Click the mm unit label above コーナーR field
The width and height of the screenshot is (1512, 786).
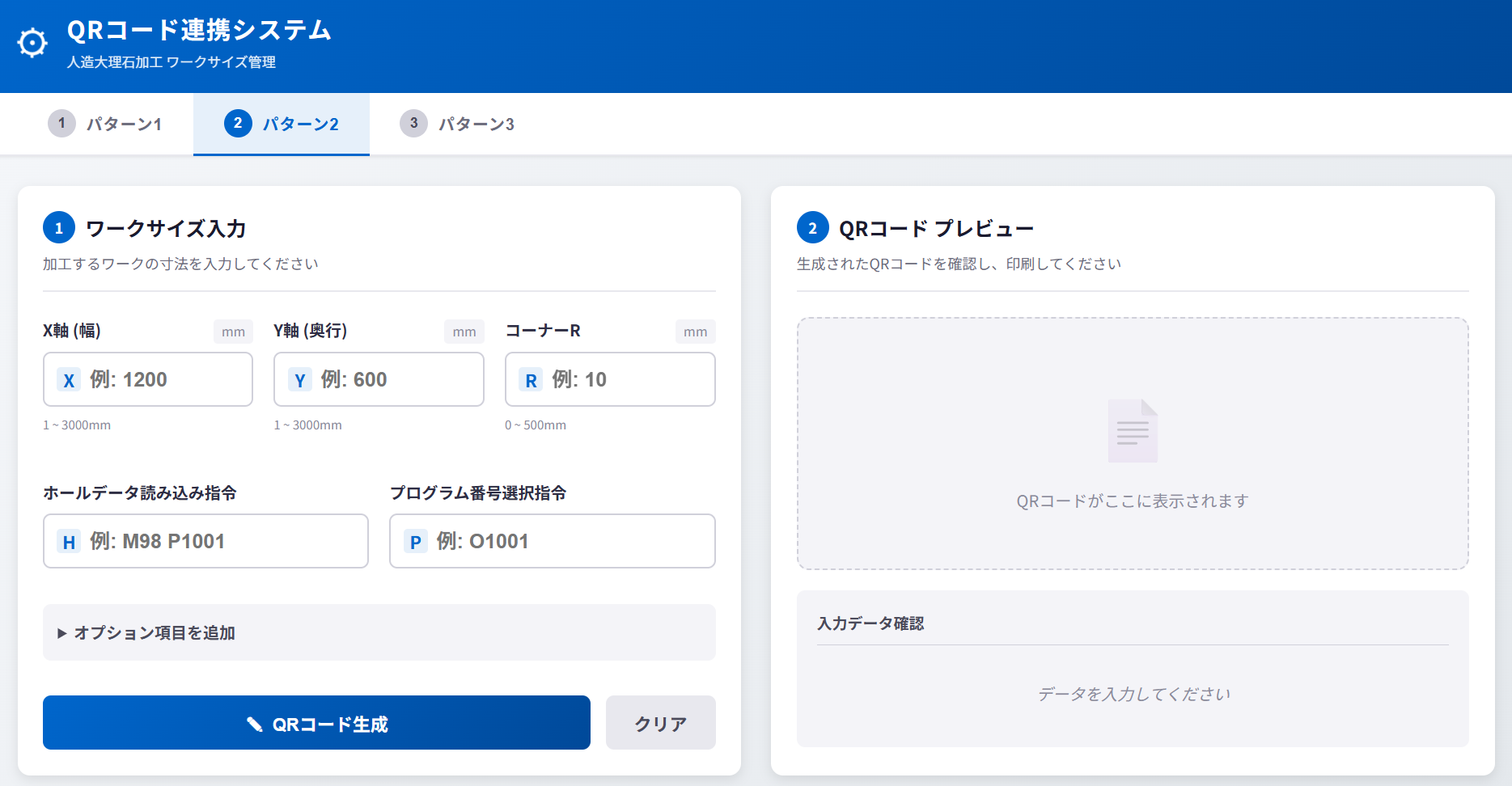click(696, 331)
